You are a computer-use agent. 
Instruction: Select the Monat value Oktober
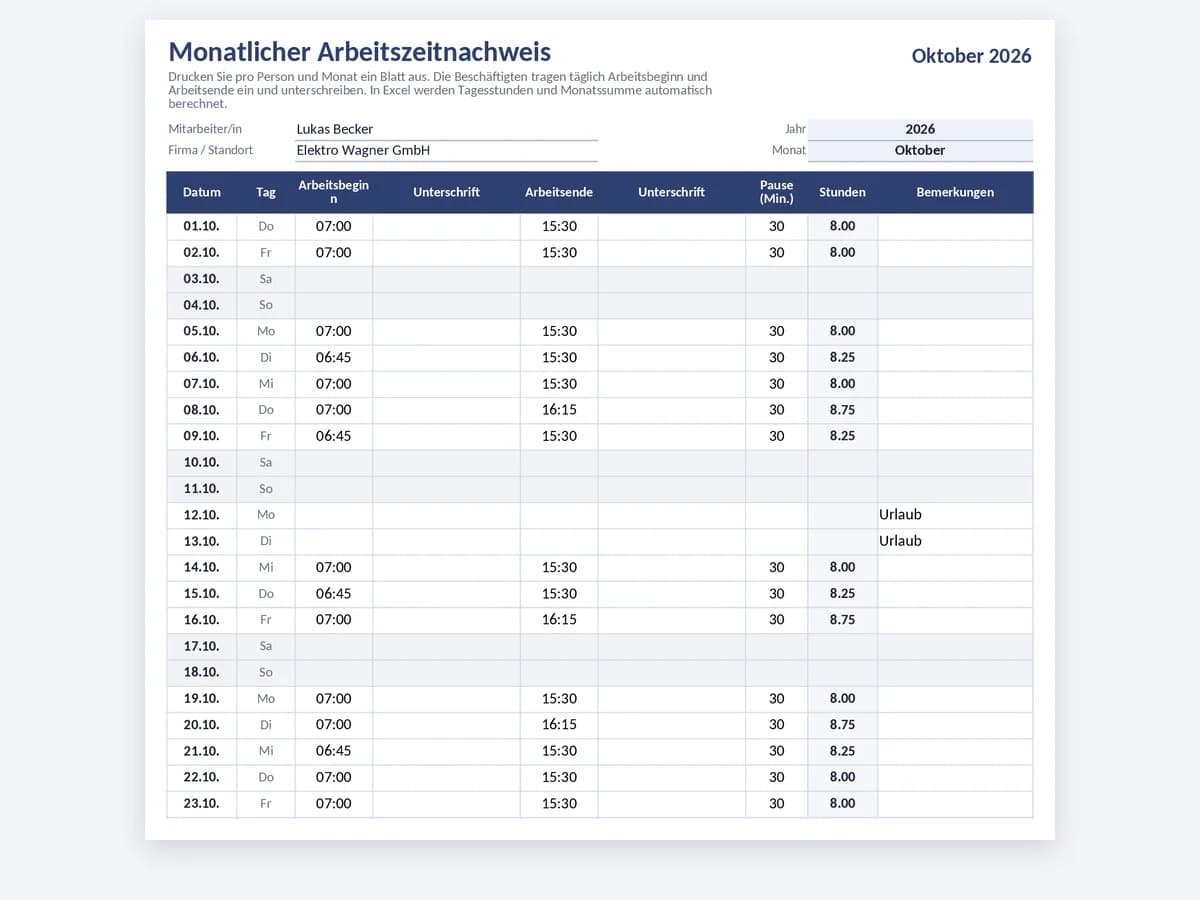click(x=920, y=150)
